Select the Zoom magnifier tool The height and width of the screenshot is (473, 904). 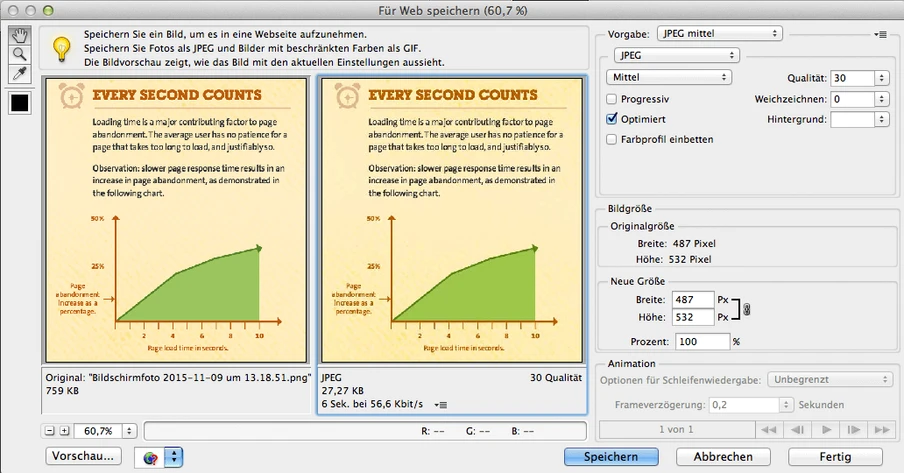20,55
